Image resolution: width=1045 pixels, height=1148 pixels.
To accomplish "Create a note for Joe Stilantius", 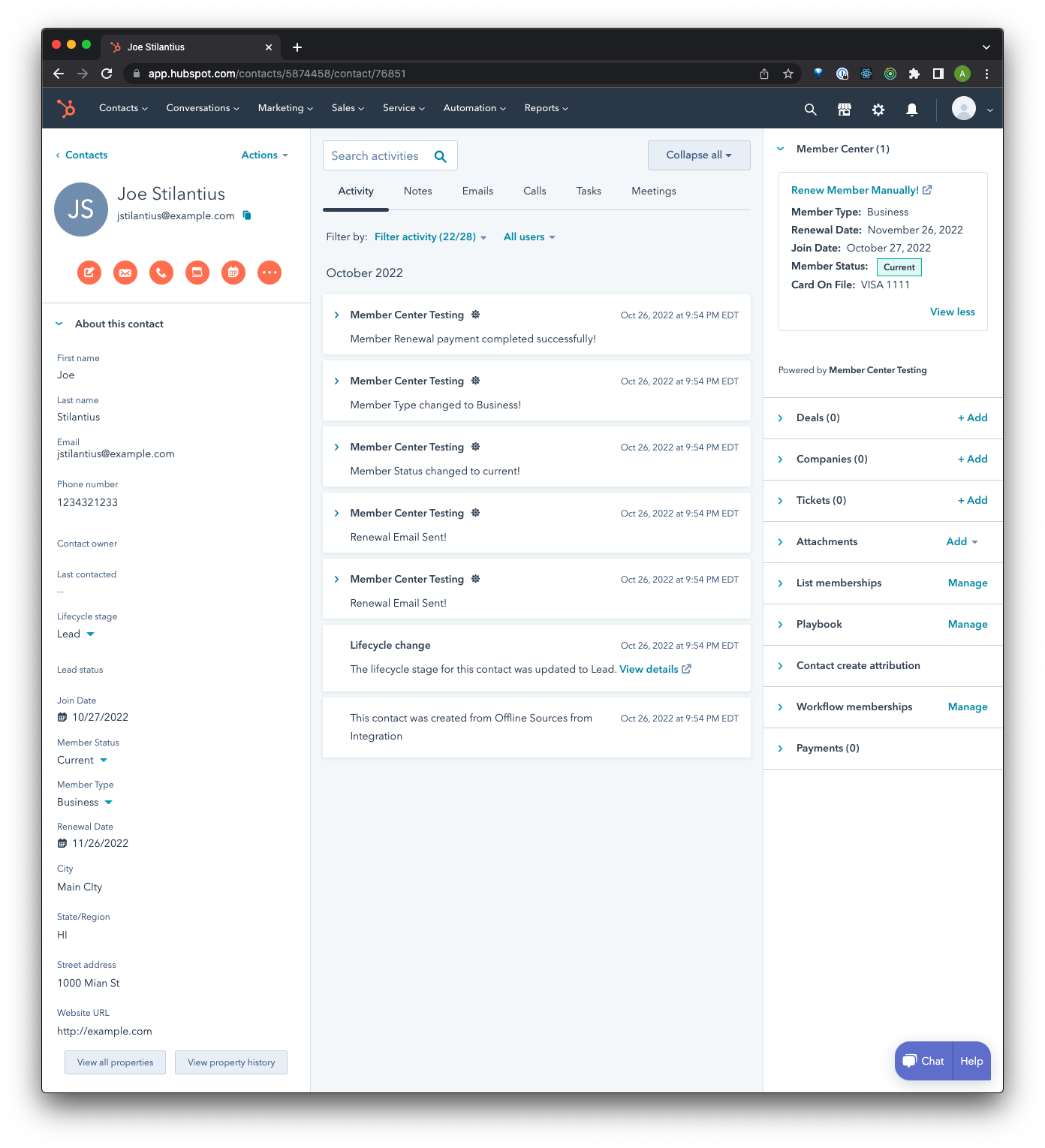I will click(89, 273).
